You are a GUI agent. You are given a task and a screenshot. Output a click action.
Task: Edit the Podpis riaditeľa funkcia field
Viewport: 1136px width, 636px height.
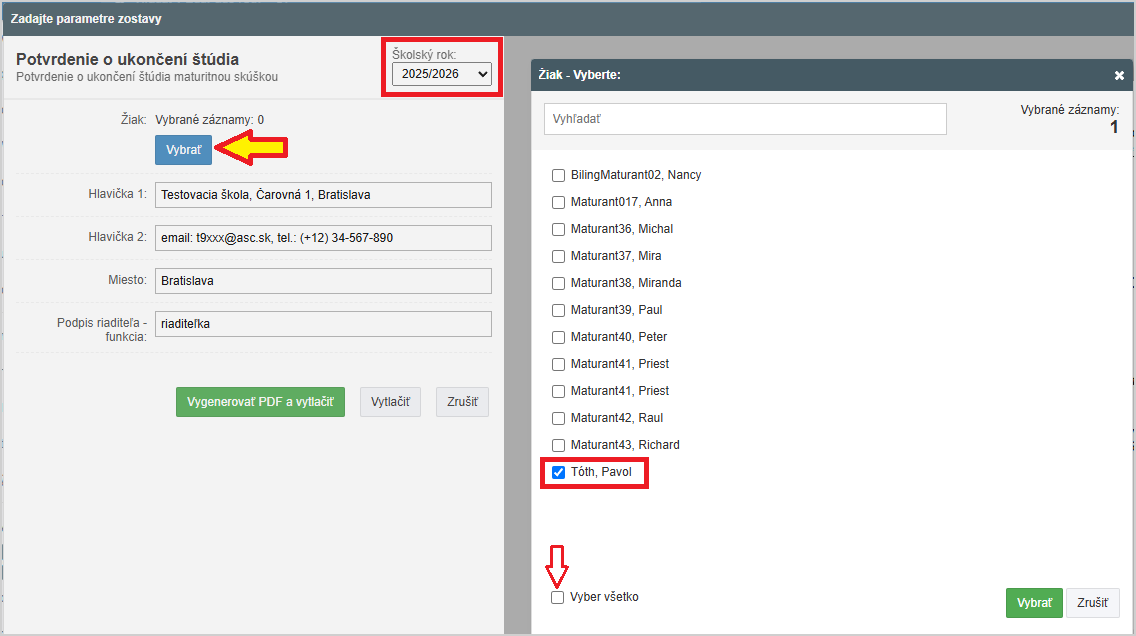coord(323,324)
